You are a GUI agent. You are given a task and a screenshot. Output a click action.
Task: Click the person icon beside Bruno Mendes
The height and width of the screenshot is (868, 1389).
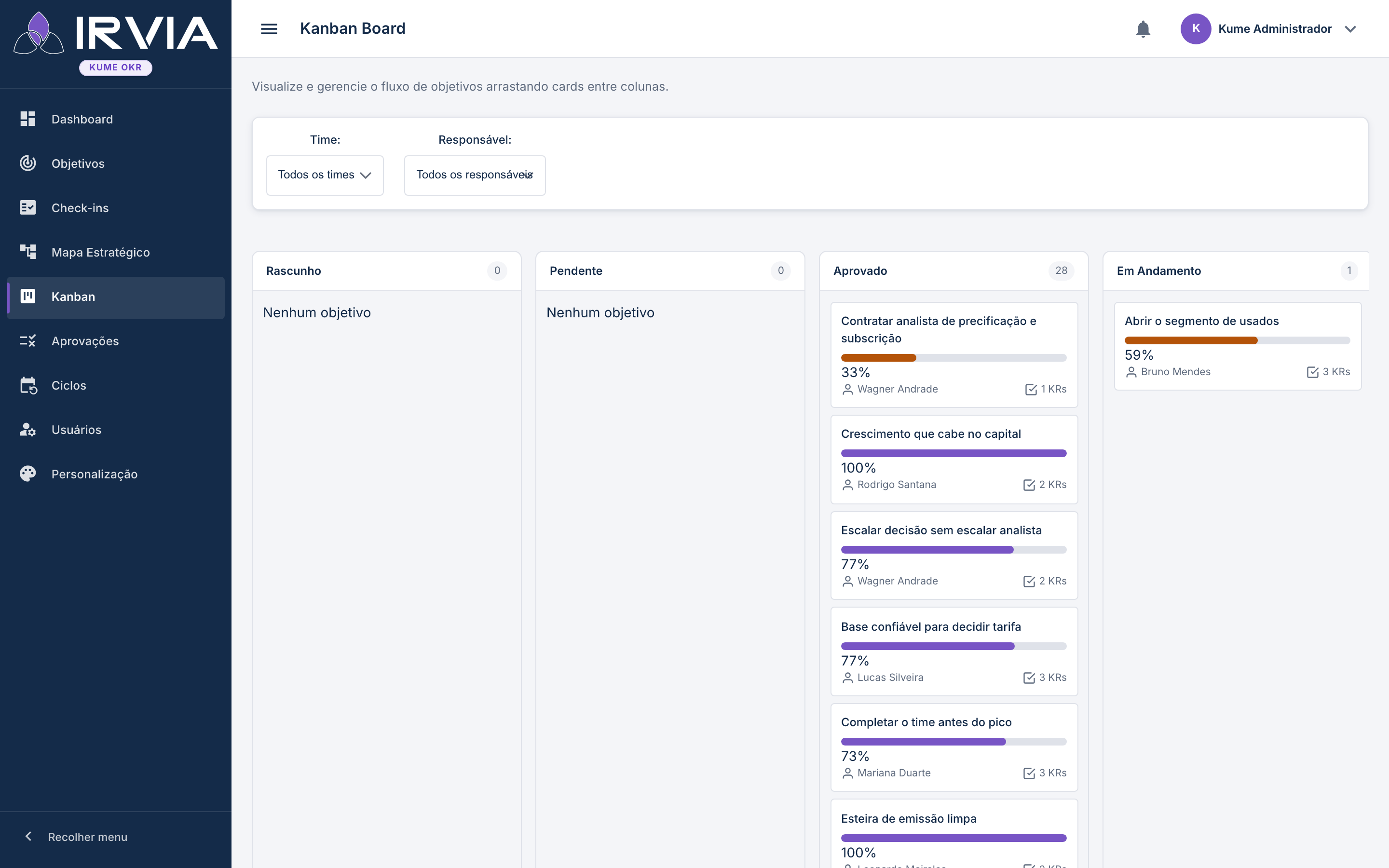1130,372
